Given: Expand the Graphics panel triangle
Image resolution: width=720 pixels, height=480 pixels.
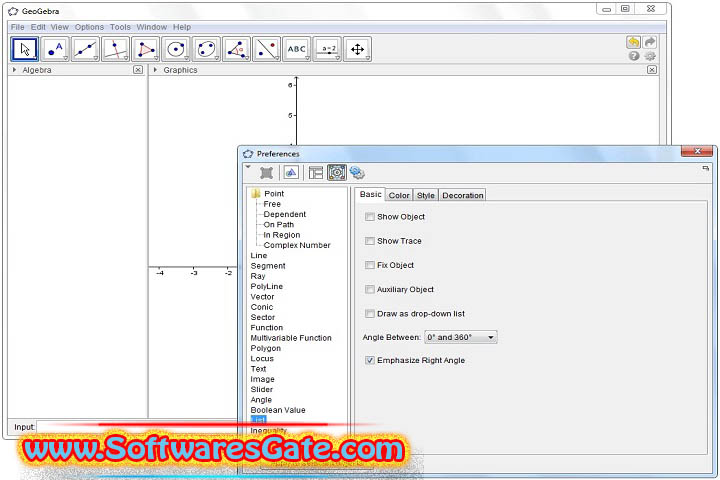Looking at the screenshot, I should tap(156, 70).
